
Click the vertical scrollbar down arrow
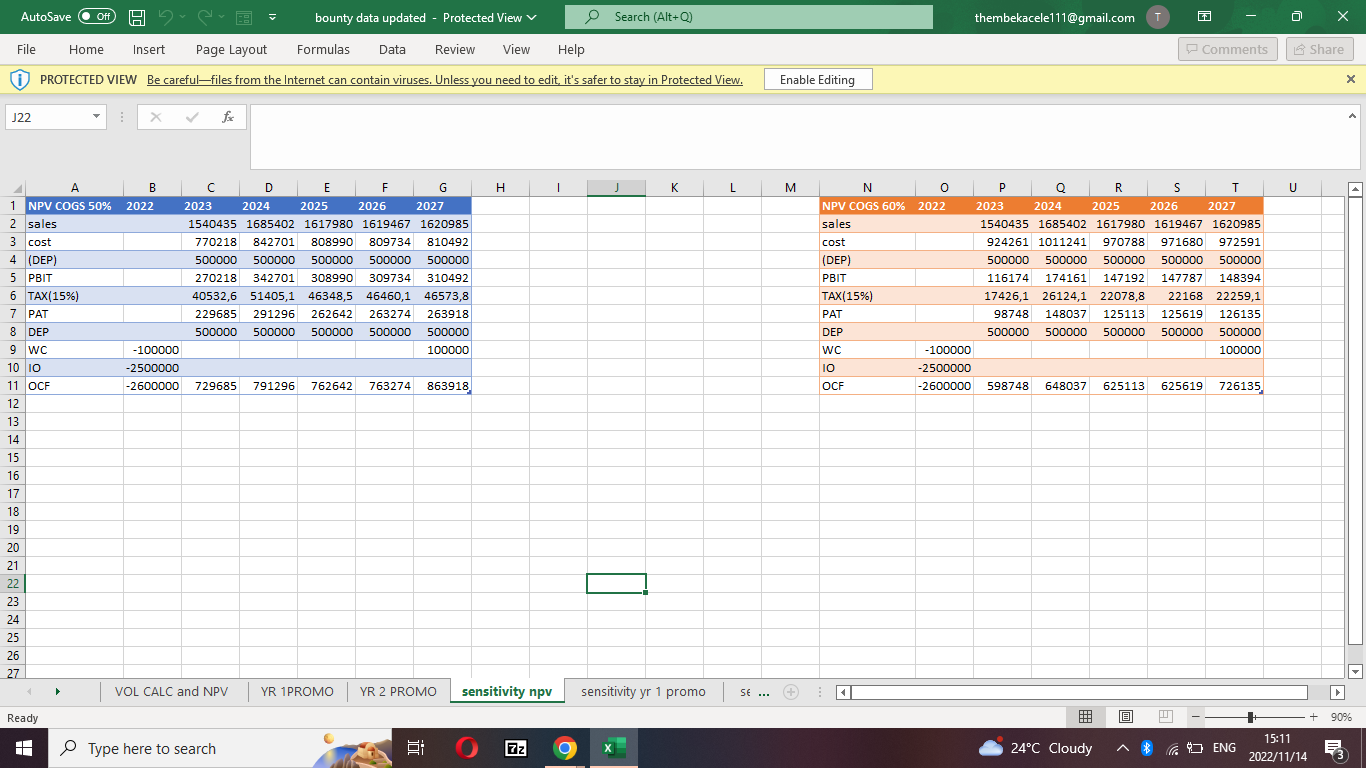click(1355, 671)
